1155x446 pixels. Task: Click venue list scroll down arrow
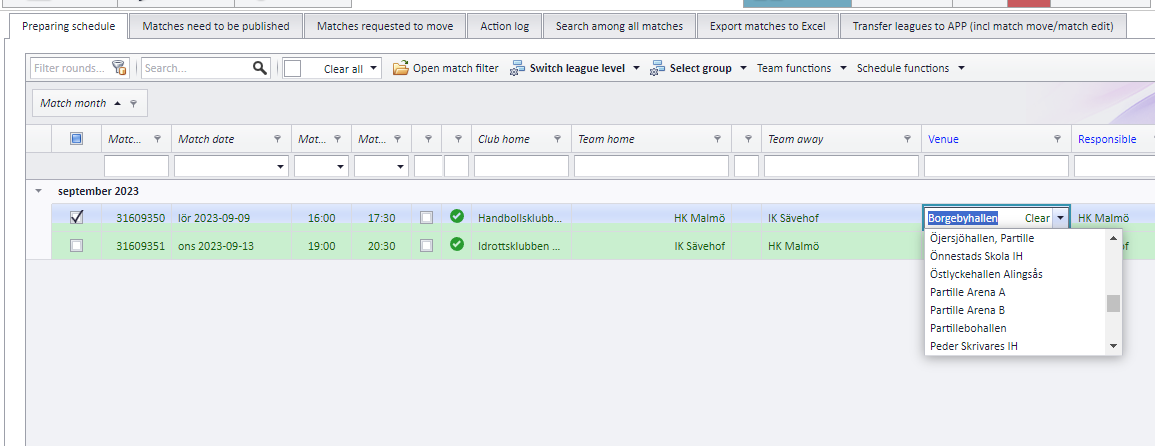(x=1113, y=346)
